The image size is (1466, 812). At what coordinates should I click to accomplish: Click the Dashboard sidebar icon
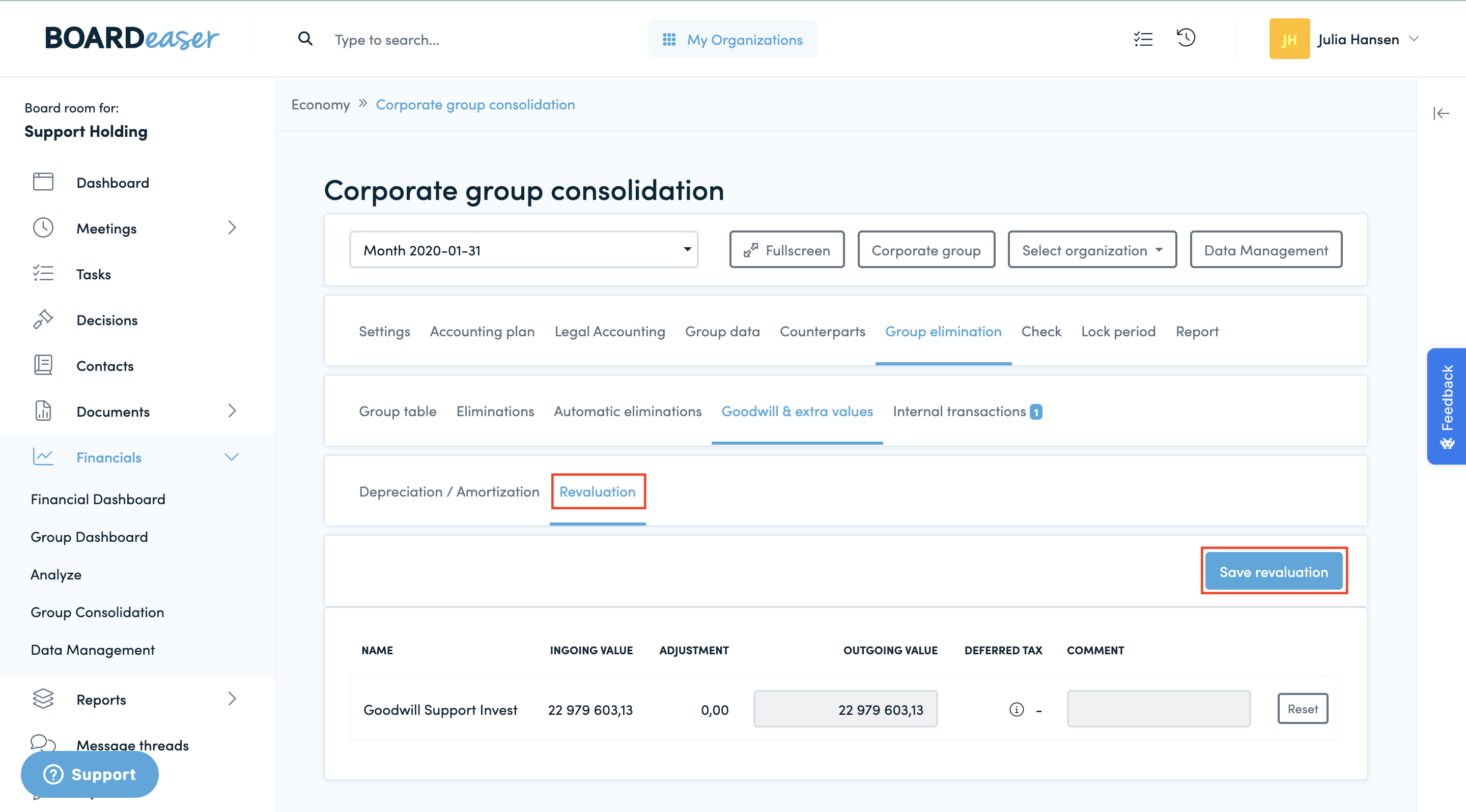(x=43, y=182)
